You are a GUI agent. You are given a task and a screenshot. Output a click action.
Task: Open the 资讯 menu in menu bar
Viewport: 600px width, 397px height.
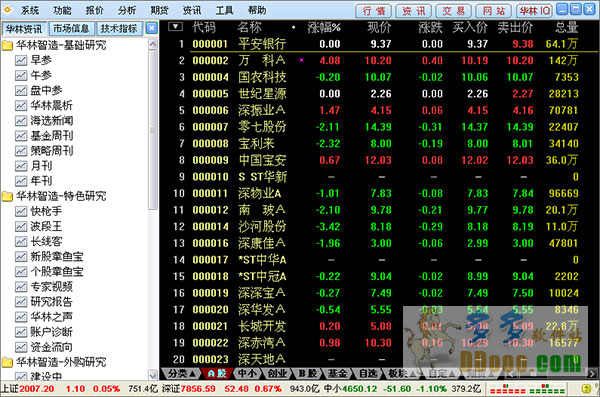point(192,10)
